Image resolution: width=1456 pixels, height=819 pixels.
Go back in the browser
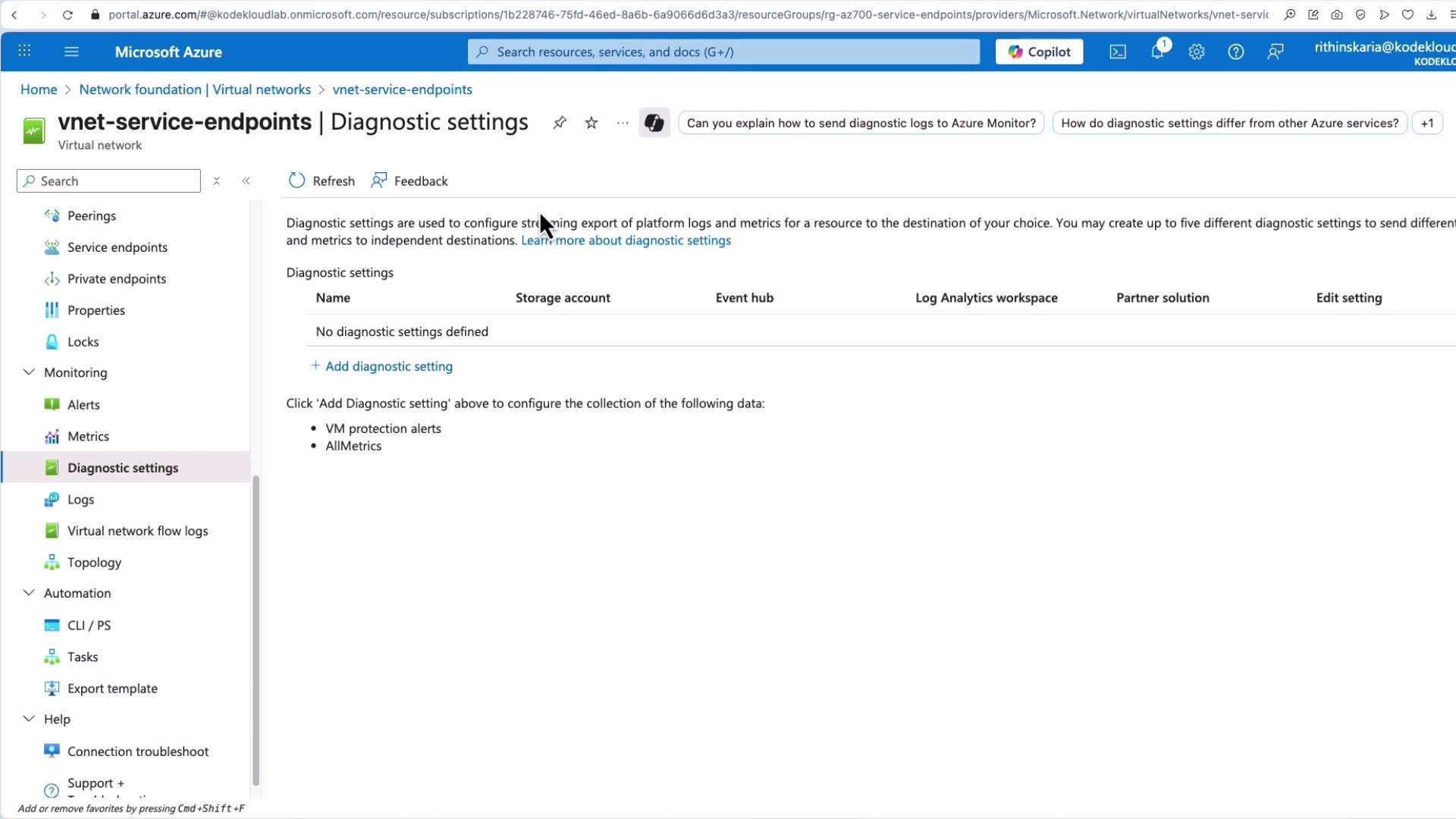tap(14, 14)
